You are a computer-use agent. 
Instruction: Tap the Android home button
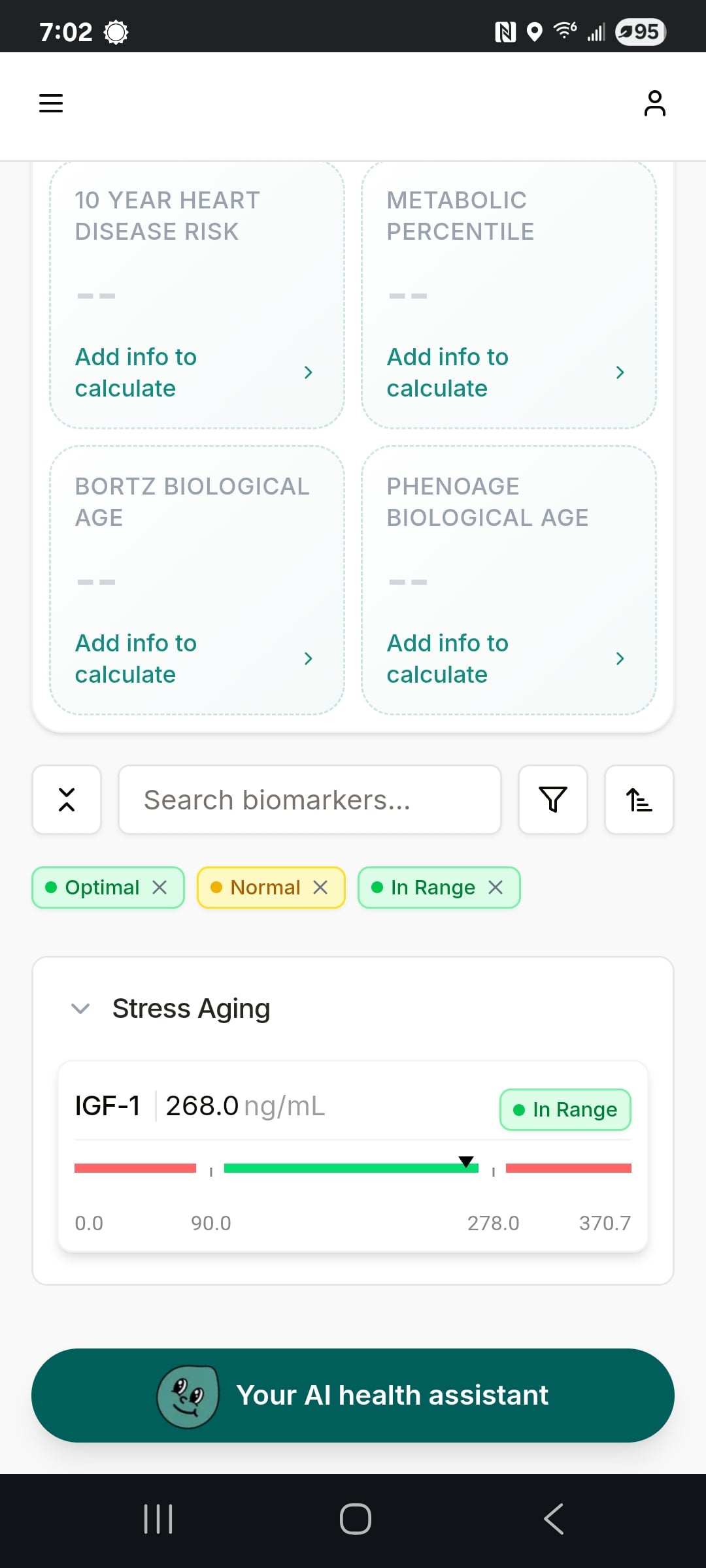356,1519
